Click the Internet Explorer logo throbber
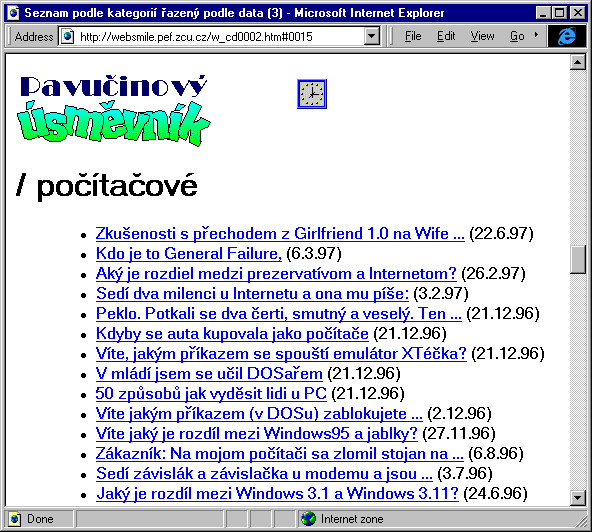Screen dimensions: 592x532 (567, 36)
